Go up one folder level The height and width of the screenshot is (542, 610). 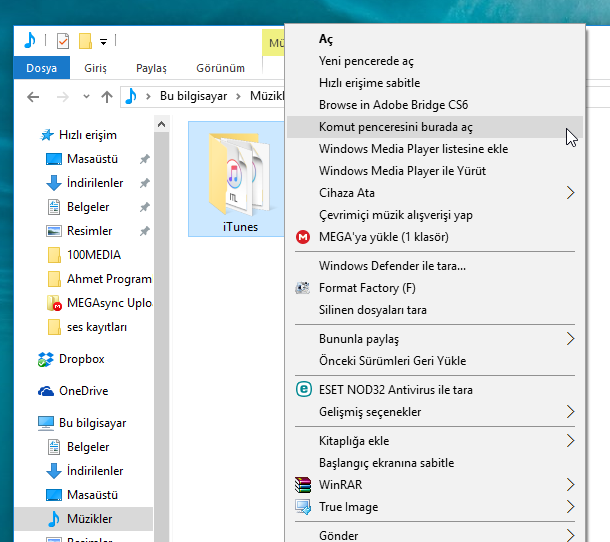[107, 96]
